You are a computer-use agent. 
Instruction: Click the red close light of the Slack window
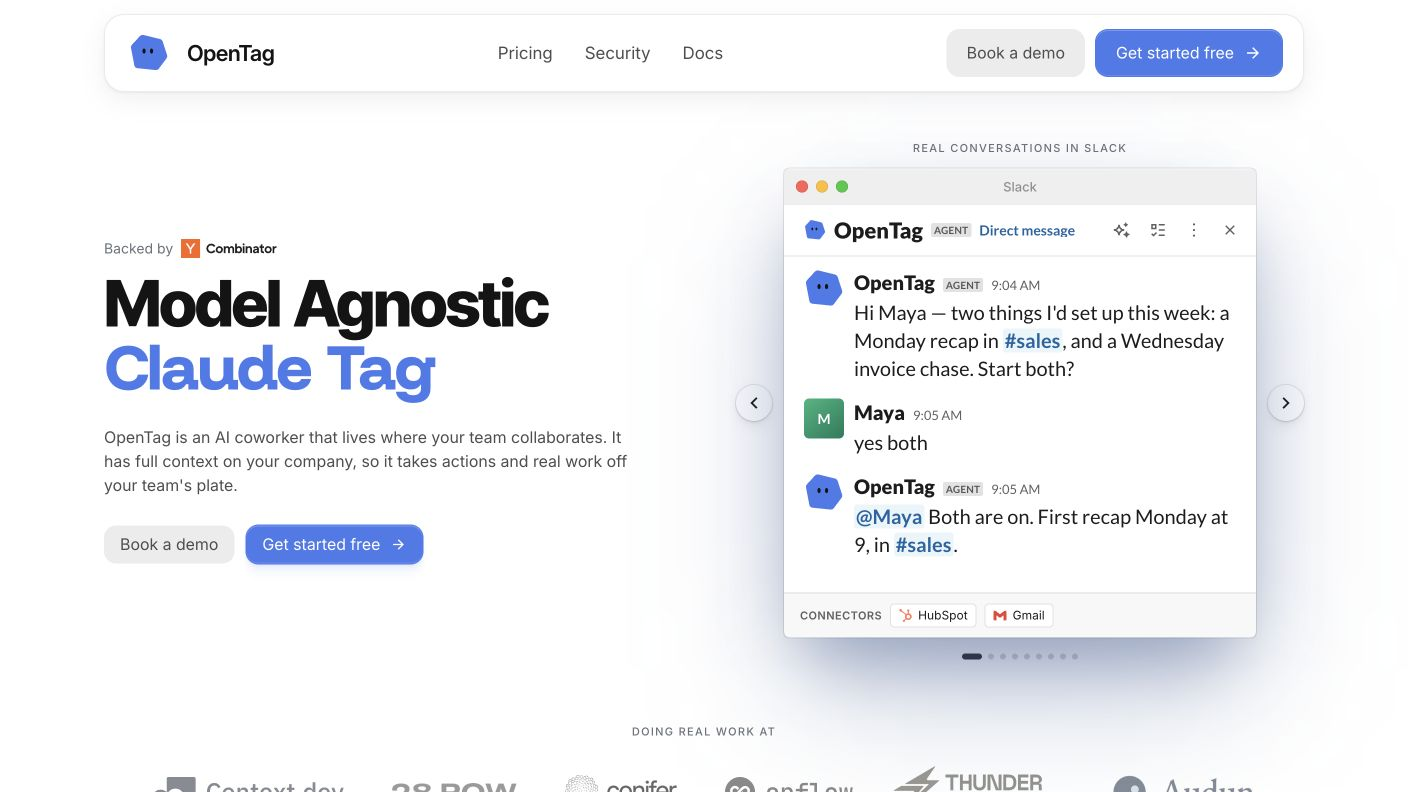(802, 187)
